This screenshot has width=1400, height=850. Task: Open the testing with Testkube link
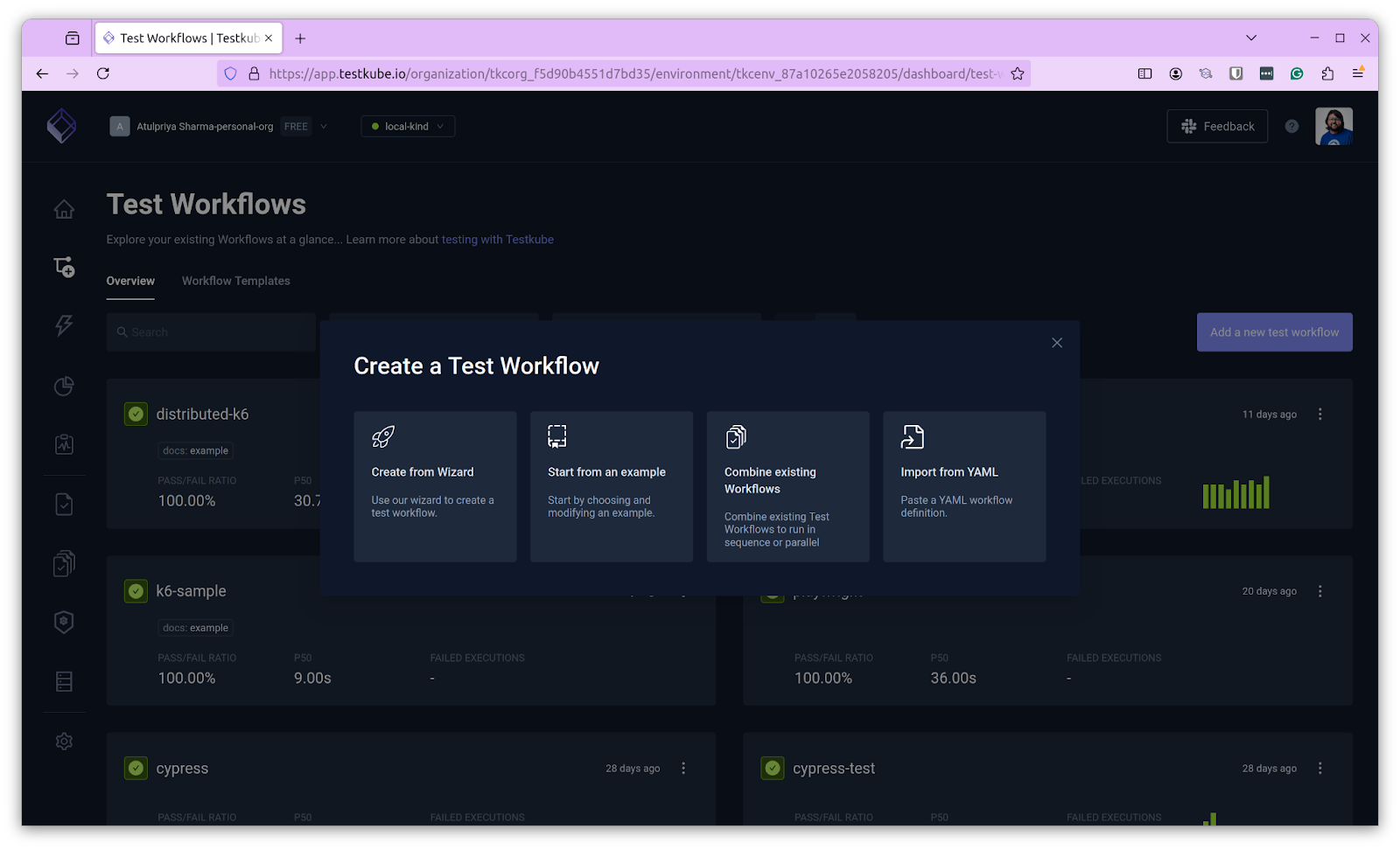497,240
